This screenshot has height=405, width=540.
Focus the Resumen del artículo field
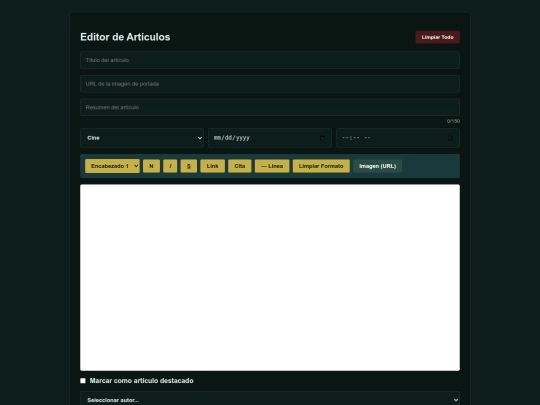(x=270, y=107)
